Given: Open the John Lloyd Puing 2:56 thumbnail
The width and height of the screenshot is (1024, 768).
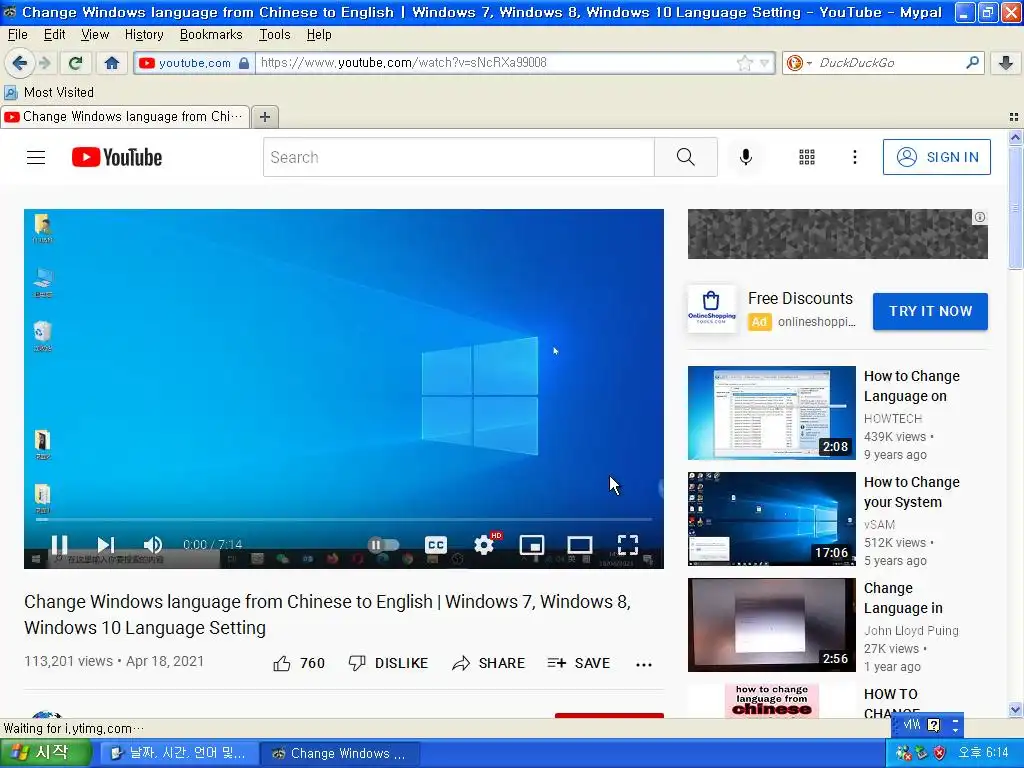Looking at the screenshot, I should click(771, 624).
